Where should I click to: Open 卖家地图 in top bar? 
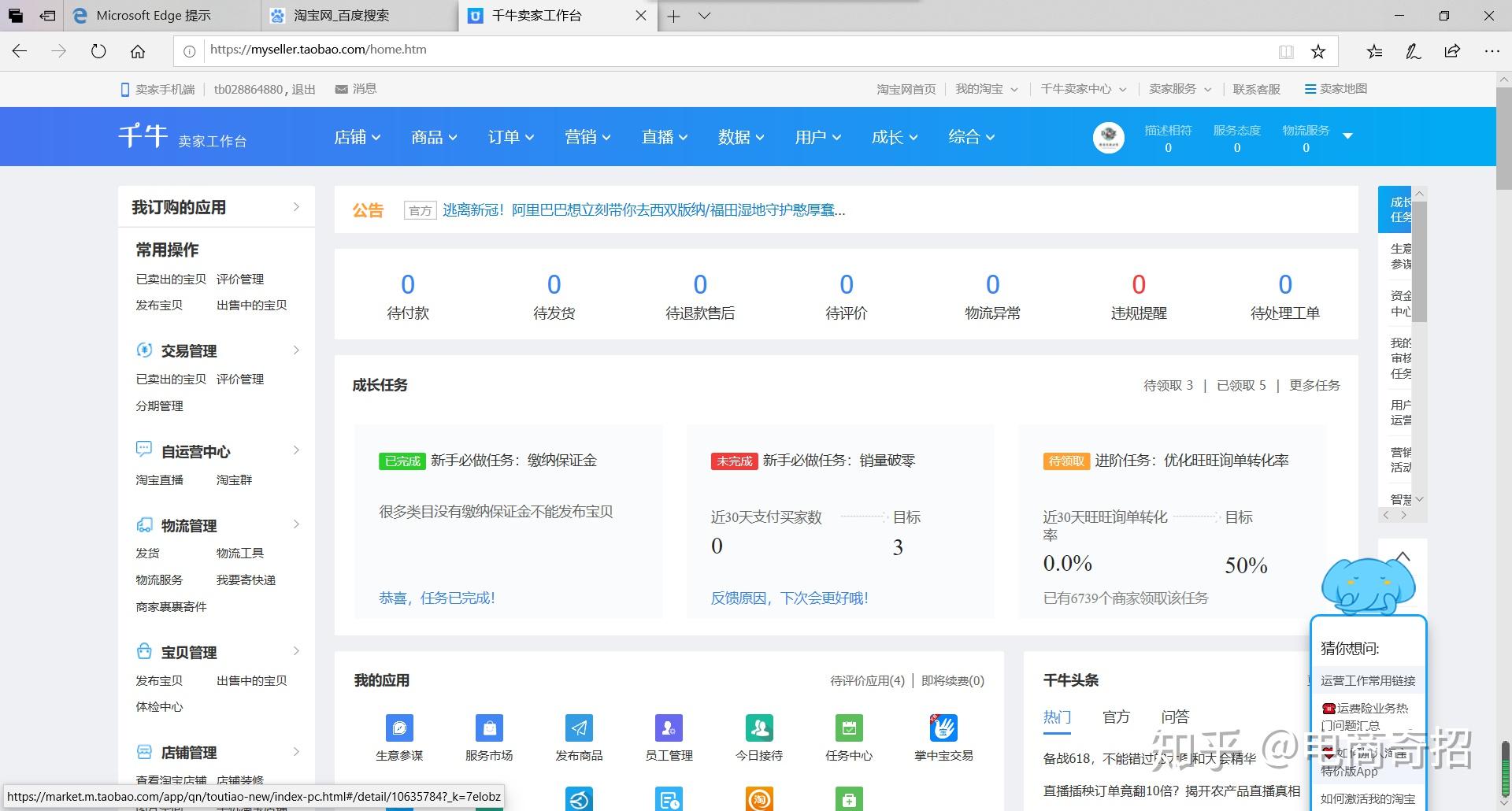pyautogui.click(x=1336, y=89)
